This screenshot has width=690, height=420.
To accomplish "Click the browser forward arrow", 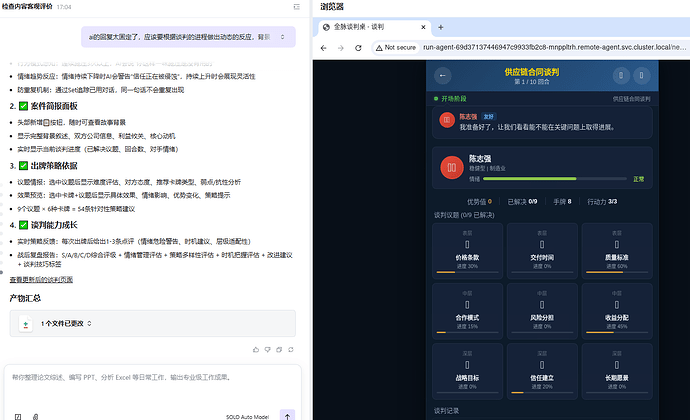I will (x=341, y=48).
